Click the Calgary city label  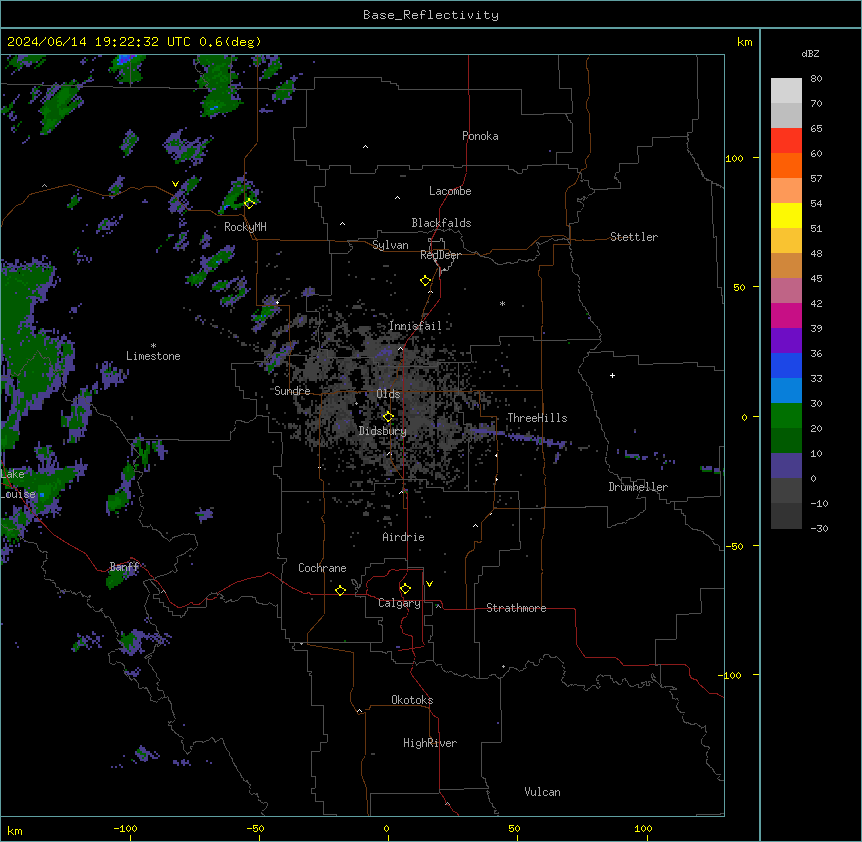pos(399,603)
